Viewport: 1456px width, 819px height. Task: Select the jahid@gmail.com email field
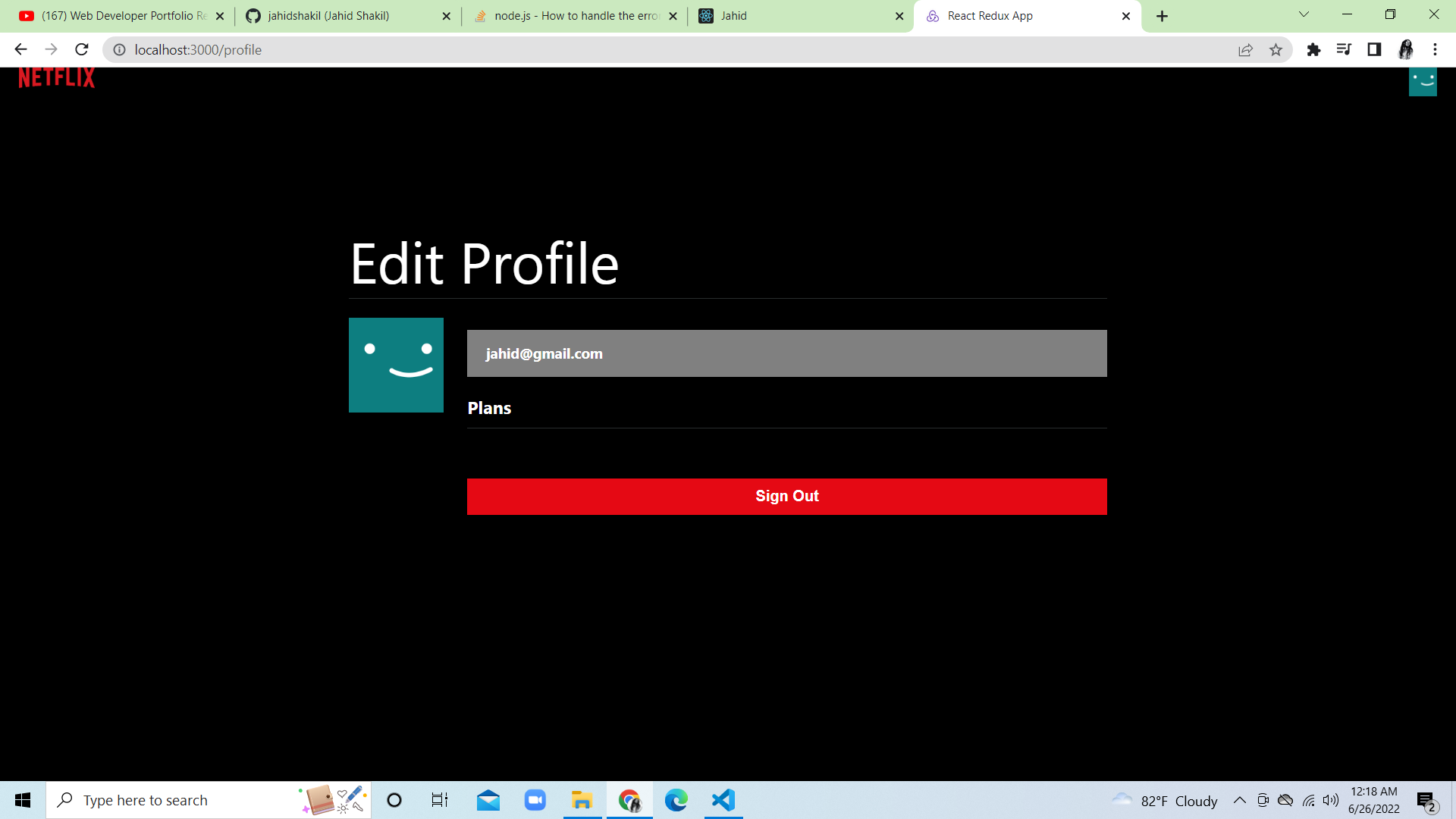coord(786,353)
